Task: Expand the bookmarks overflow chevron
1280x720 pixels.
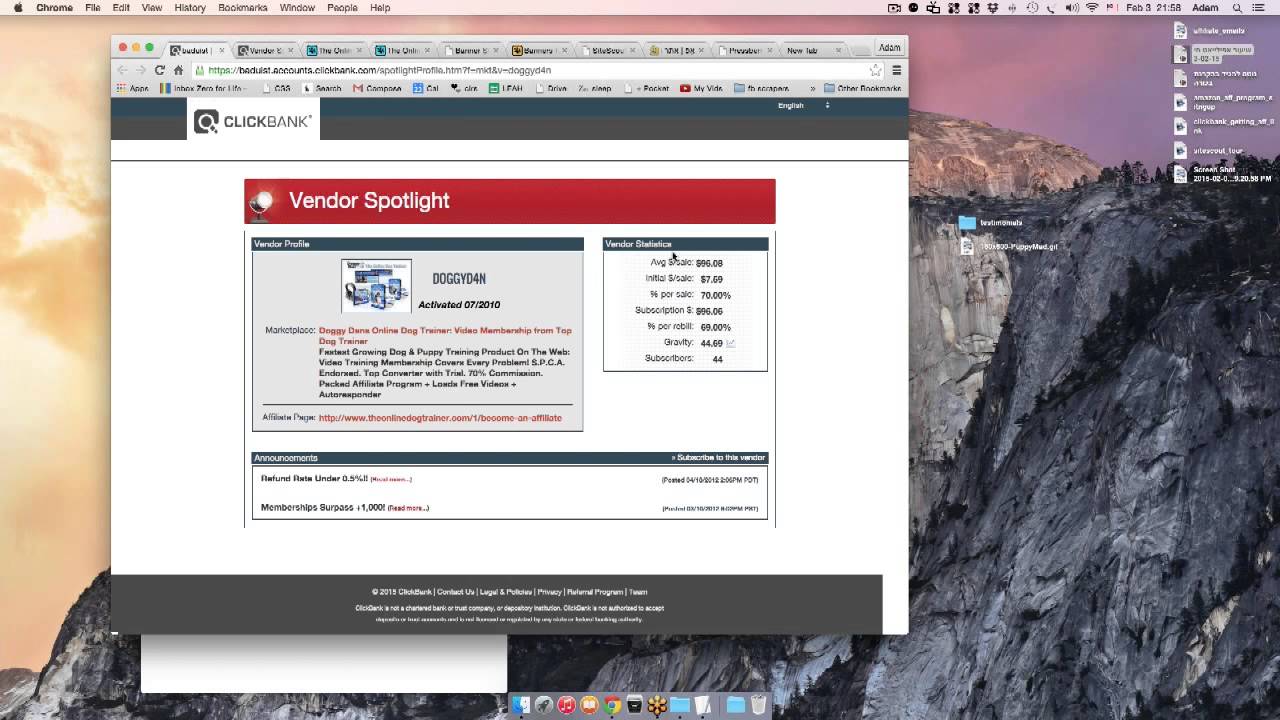Action: coord(813,88)
